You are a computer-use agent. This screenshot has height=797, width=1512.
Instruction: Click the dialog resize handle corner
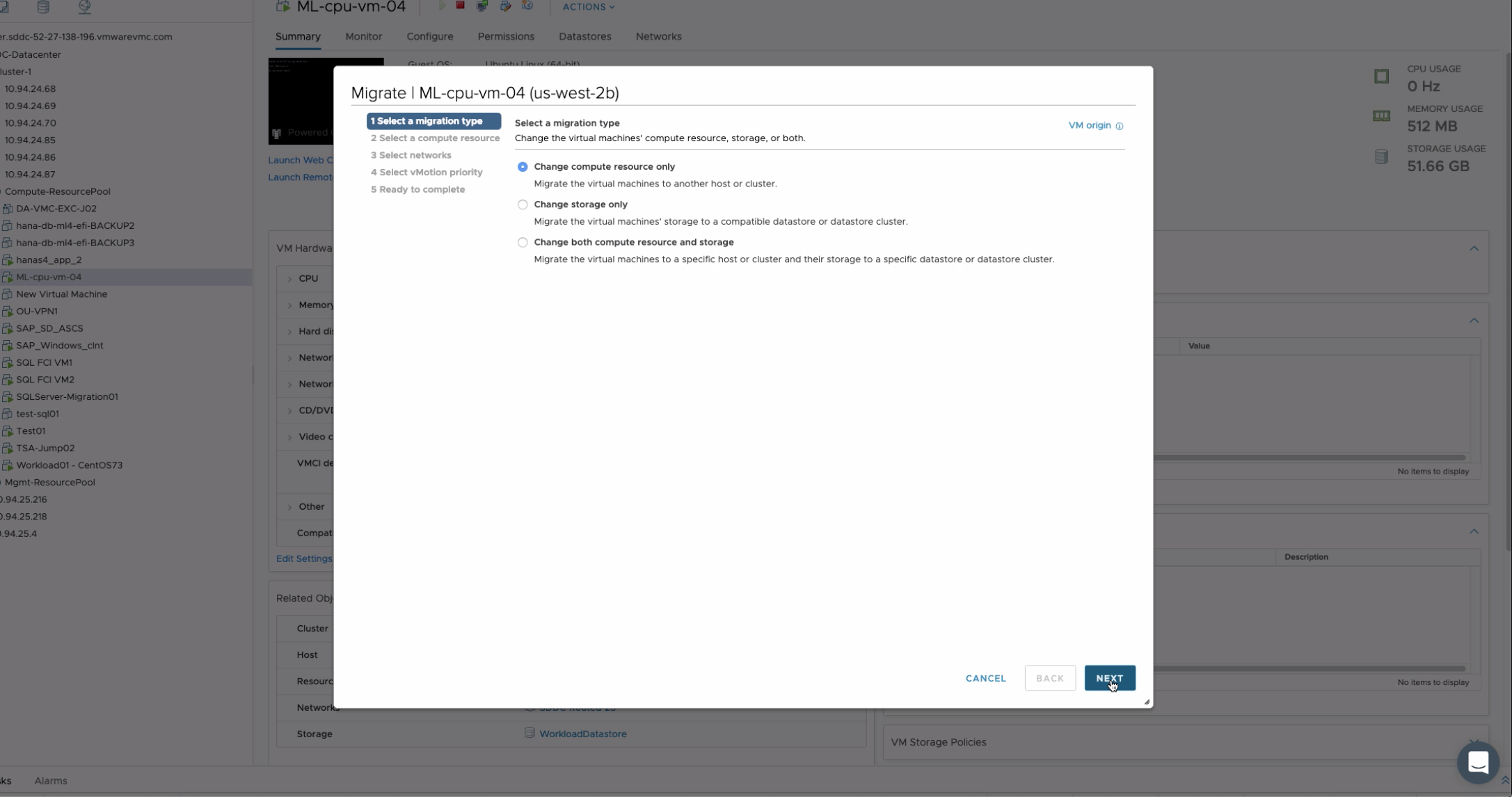tap(1146, 702)
